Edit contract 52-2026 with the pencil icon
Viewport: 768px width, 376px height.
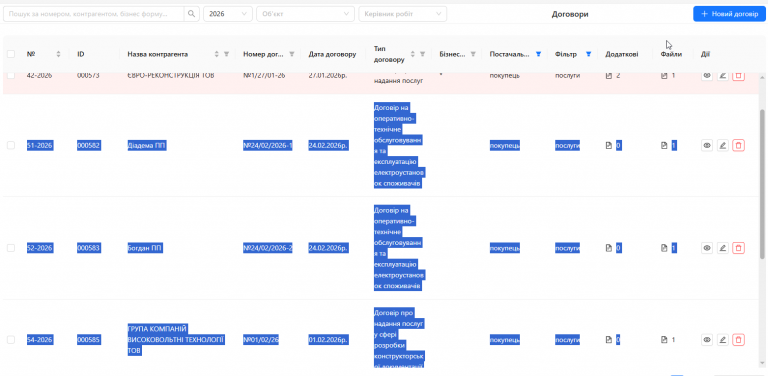point(722,248)
